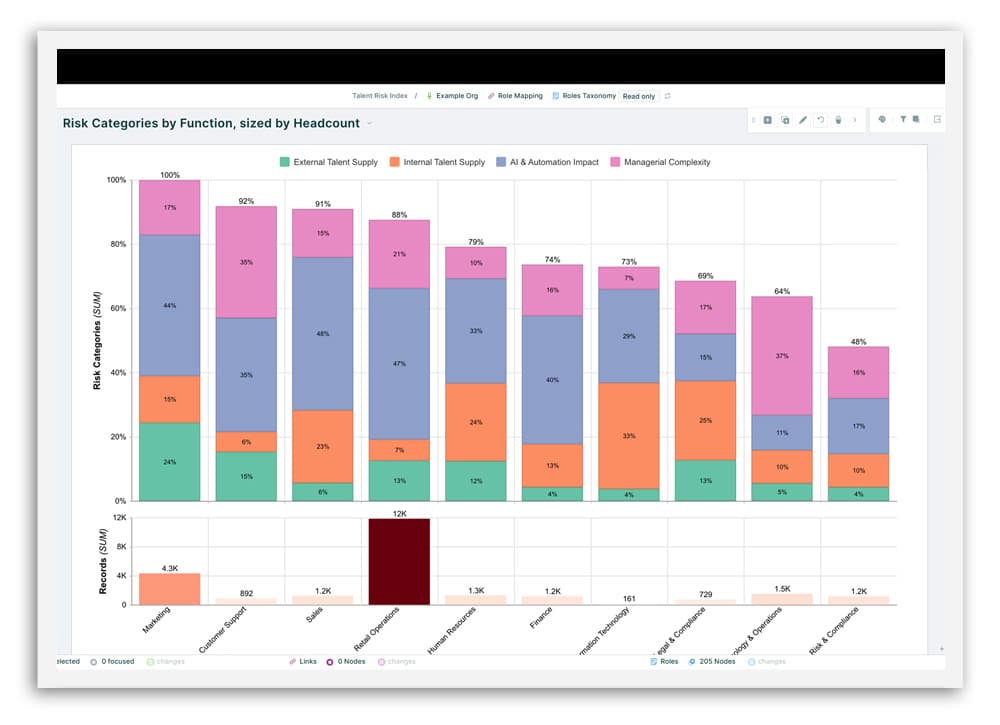Click the duplicate layers icon in the toolbar

click(x=785, y=119)
